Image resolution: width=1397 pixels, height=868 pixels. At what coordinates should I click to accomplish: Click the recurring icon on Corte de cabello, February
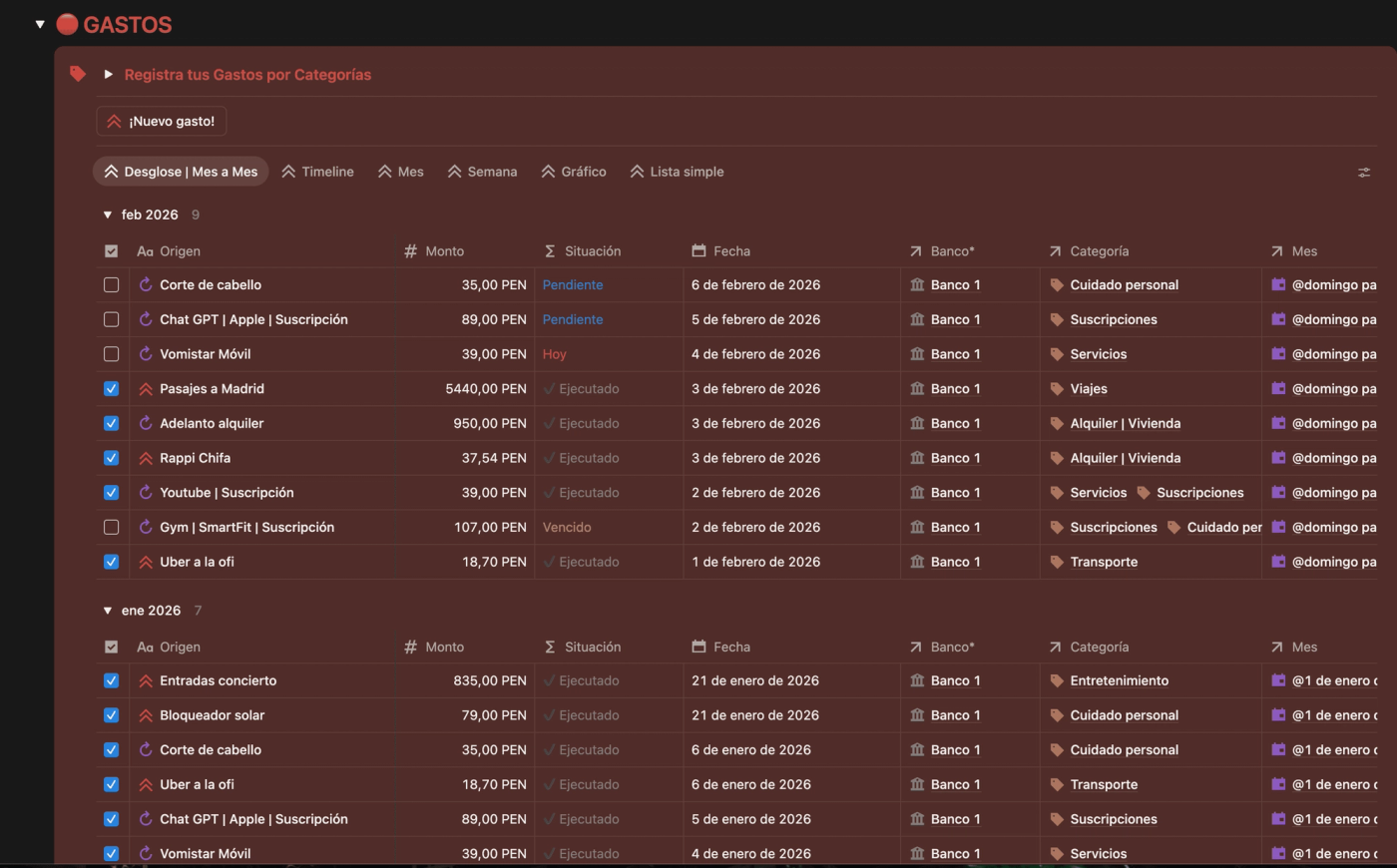(x=146, y=284)
